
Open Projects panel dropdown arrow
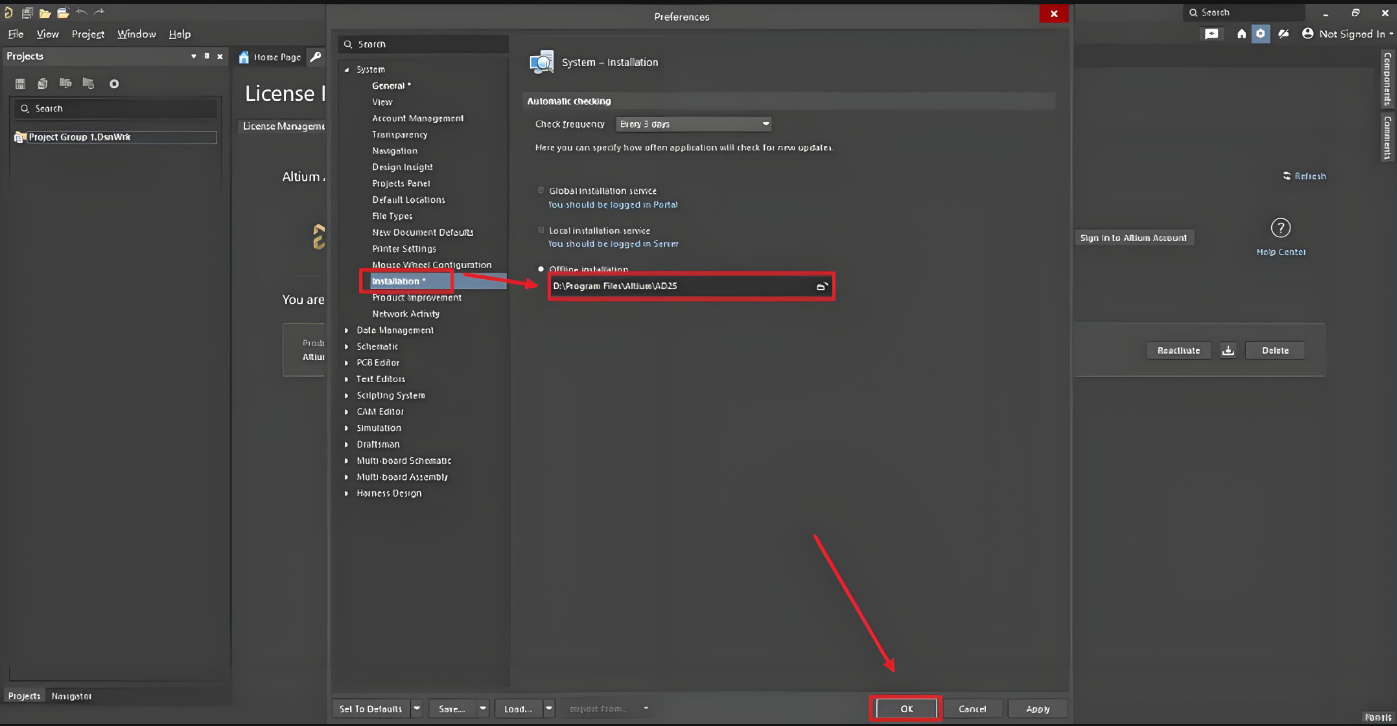[194, 57]
